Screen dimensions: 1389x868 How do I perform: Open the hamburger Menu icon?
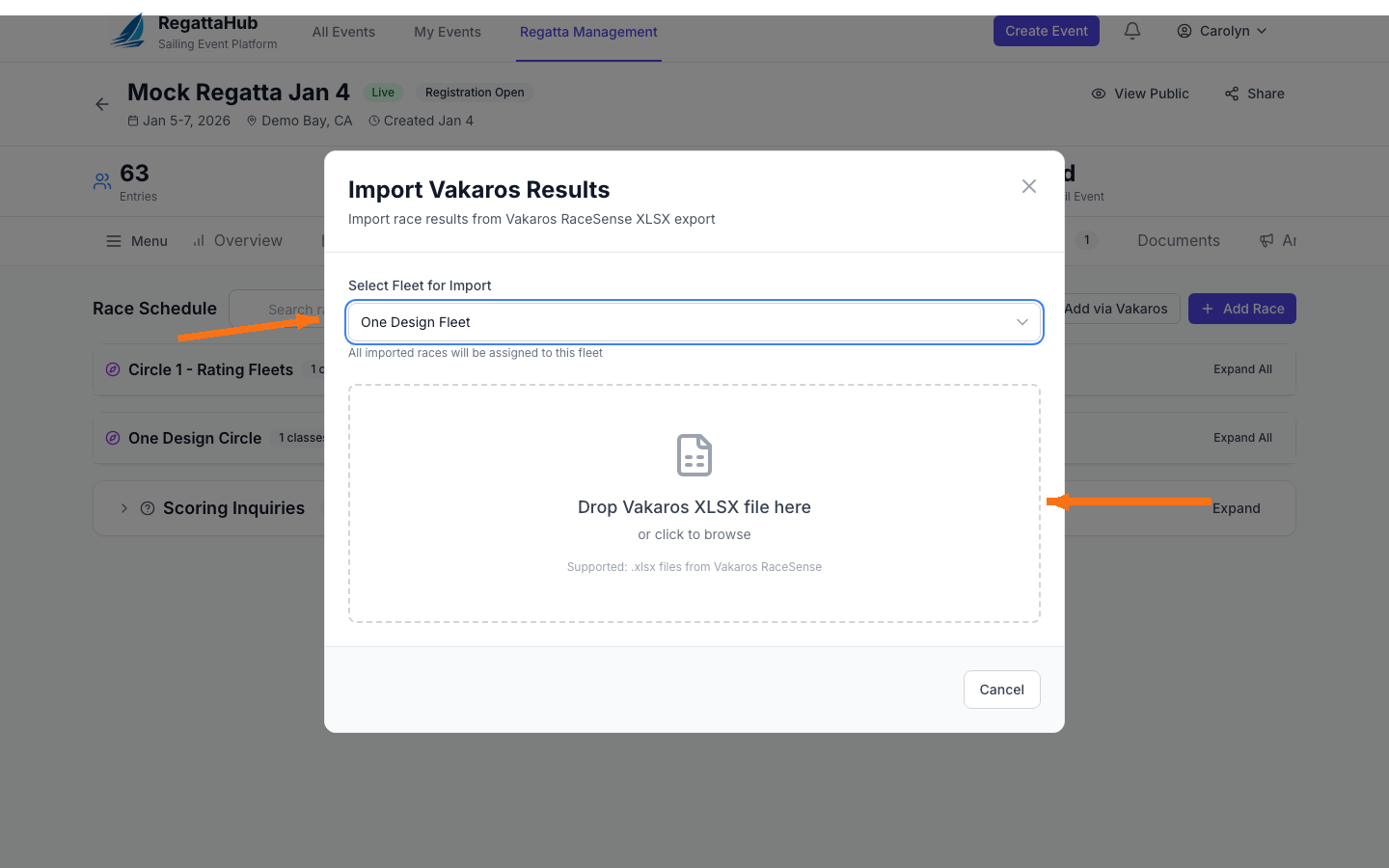[114, 241]
